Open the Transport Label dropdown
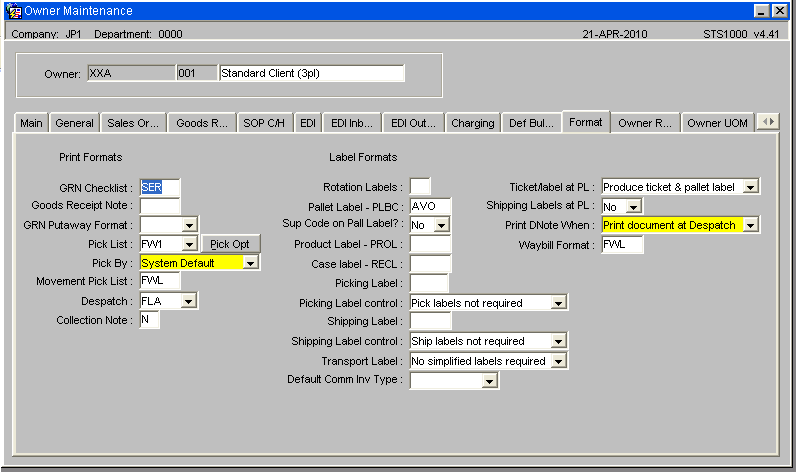The width and height of the screenshot is (796, 472). (x=558, y=361)
